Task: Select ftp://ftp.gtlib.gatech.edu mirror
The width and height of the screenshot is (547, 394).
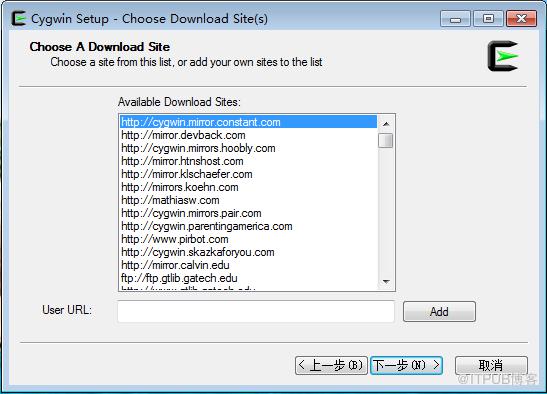Action: (248, 278)
